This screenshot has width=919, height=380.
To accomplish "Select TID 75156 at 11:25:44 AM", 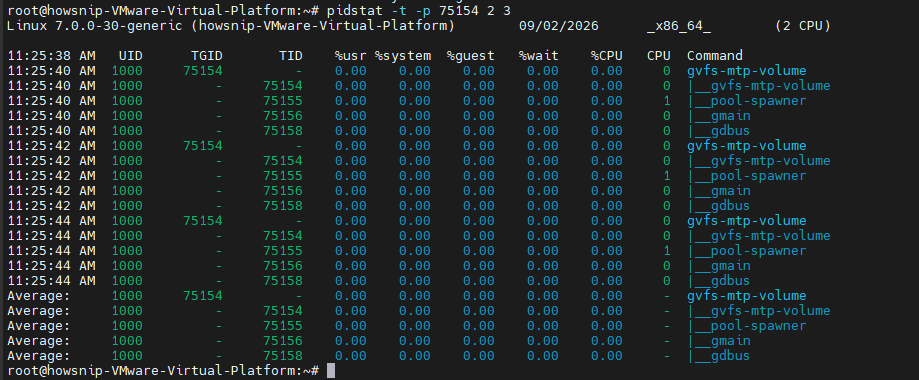I will pos(283,266).
